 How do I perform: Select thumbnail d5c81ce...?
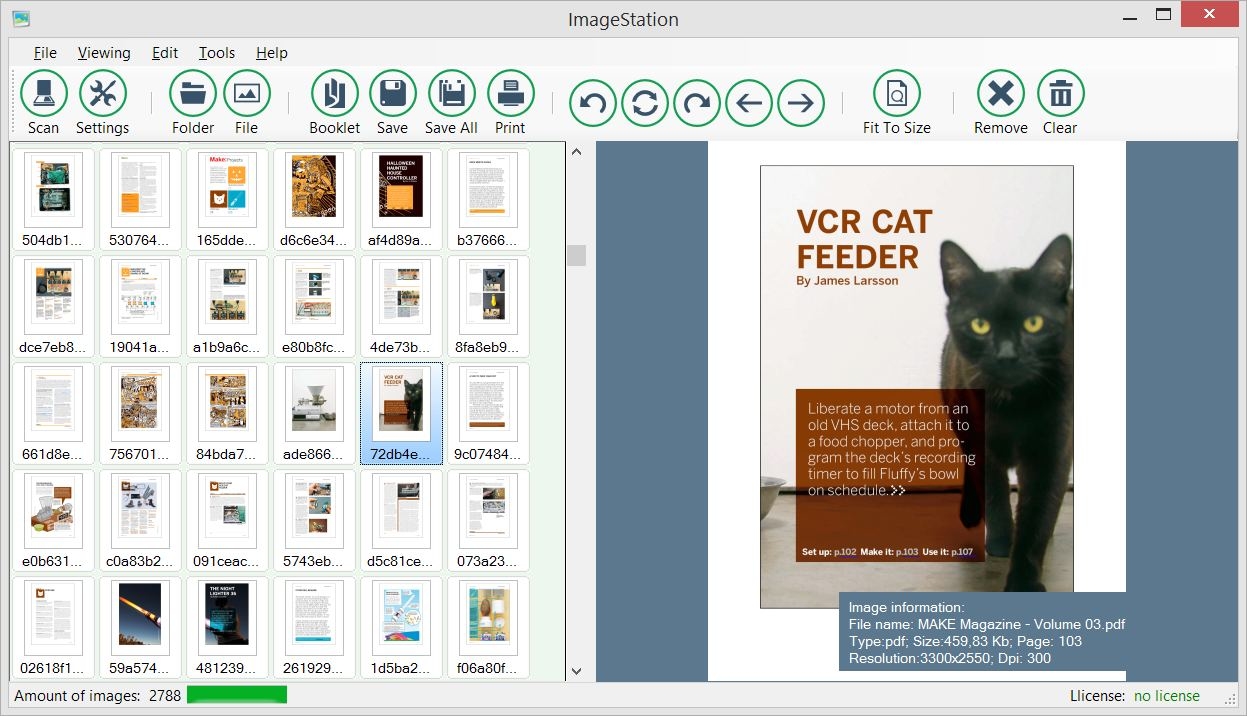(x=401, y=521)
